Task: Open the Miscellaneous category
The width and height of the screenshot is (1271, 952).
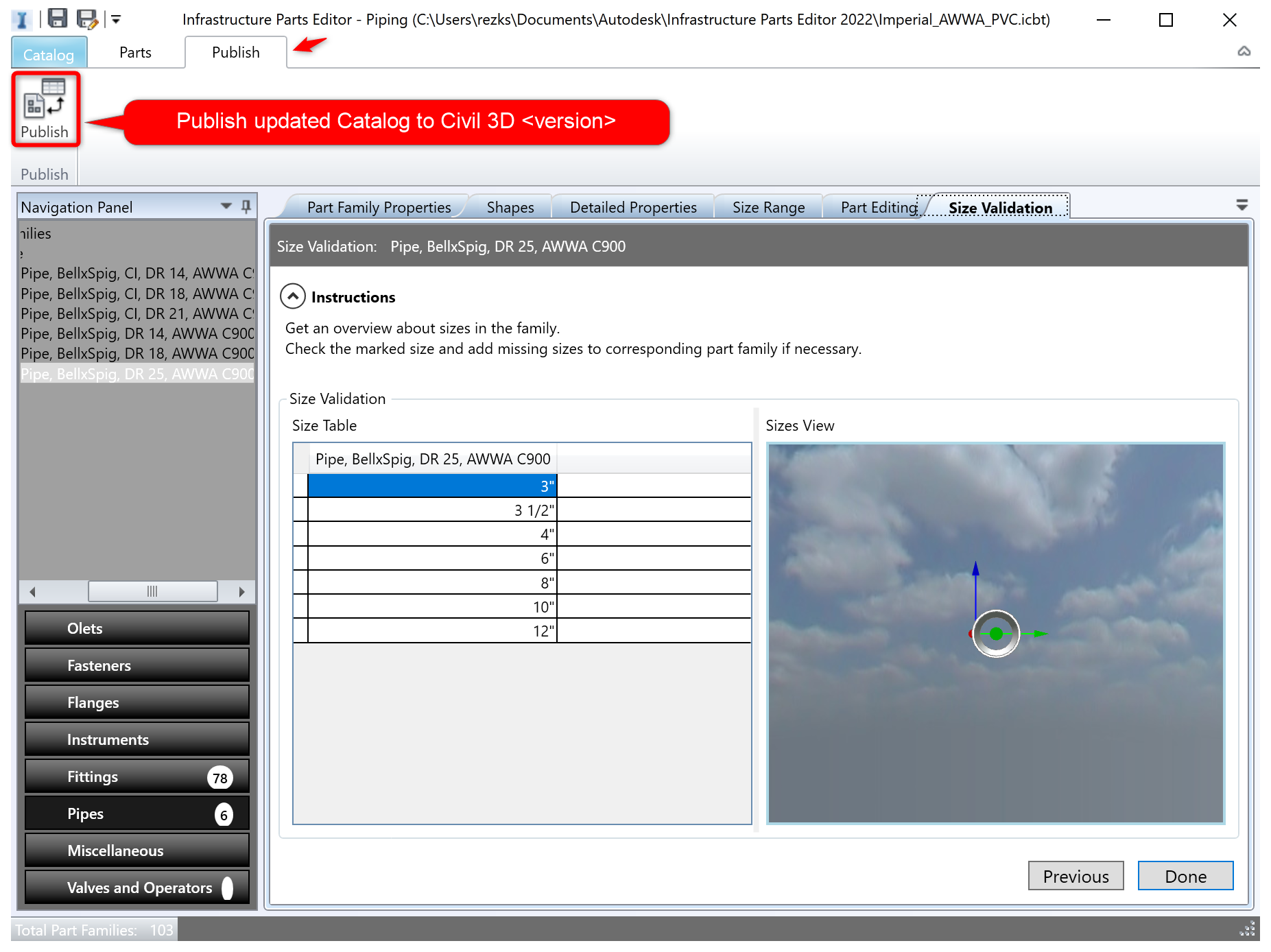Action: [137, 850]
